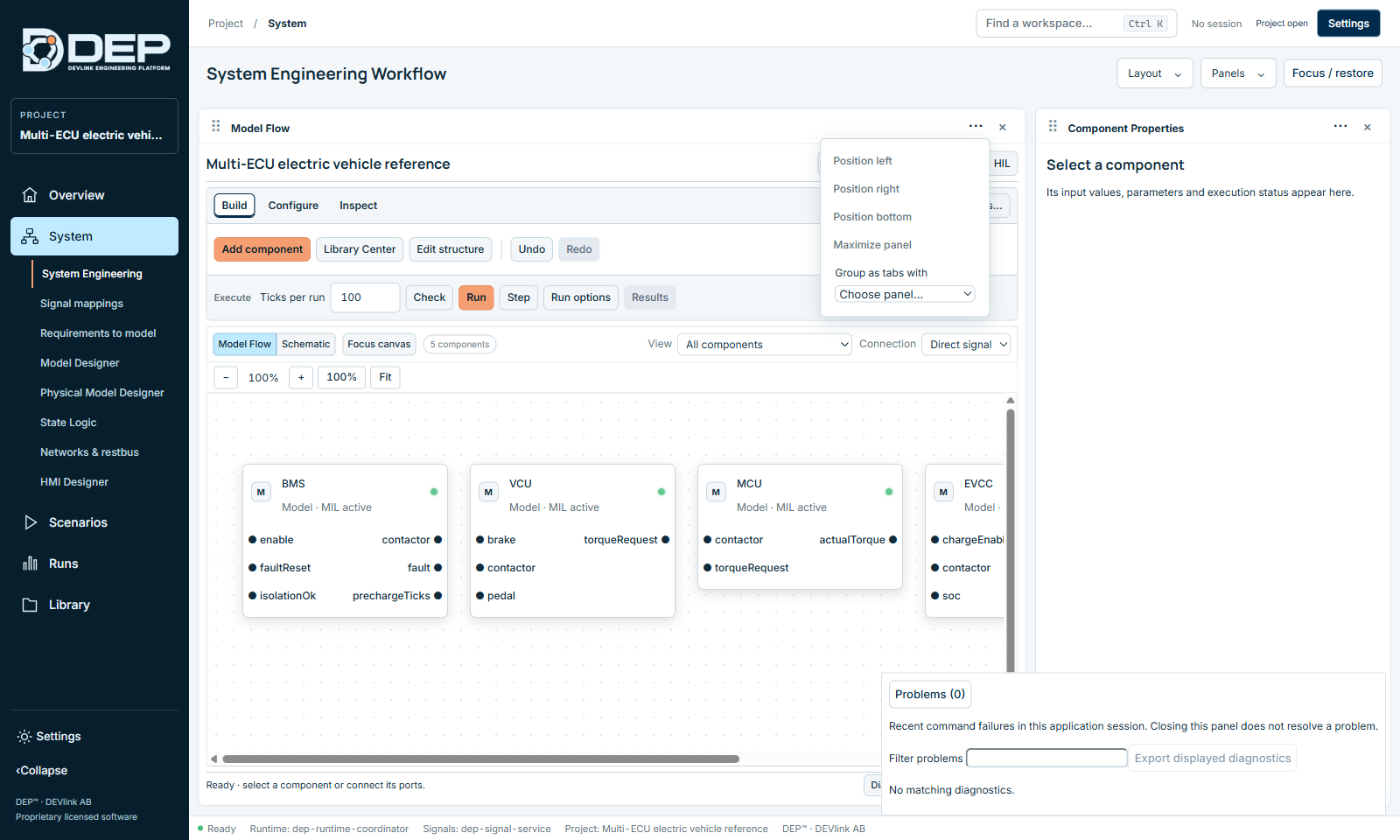Open Scenarios via the play triangle icon
The height and width of the screenshot is (840, 1400).
tap(30, 522)
